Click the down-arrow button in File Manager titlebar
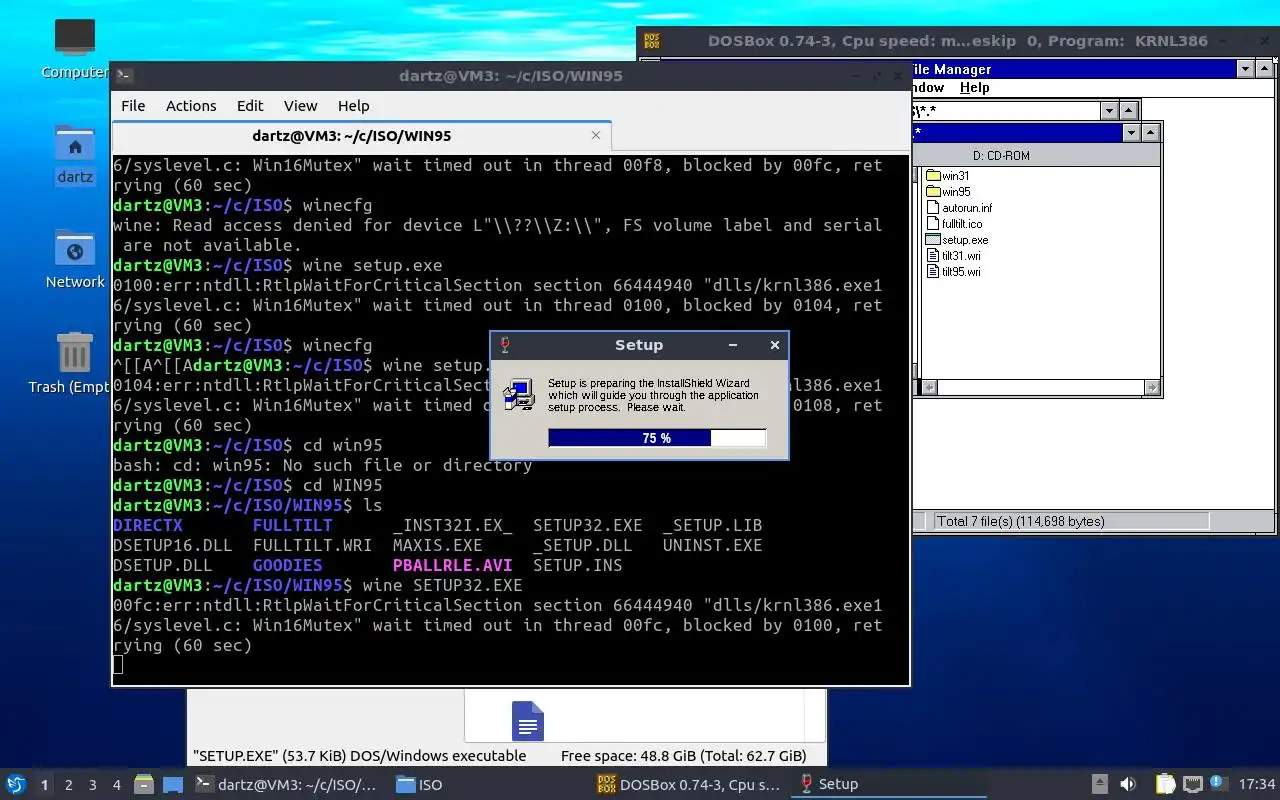This screenshot has width=1280, height=800. [x=1245, y=69]
